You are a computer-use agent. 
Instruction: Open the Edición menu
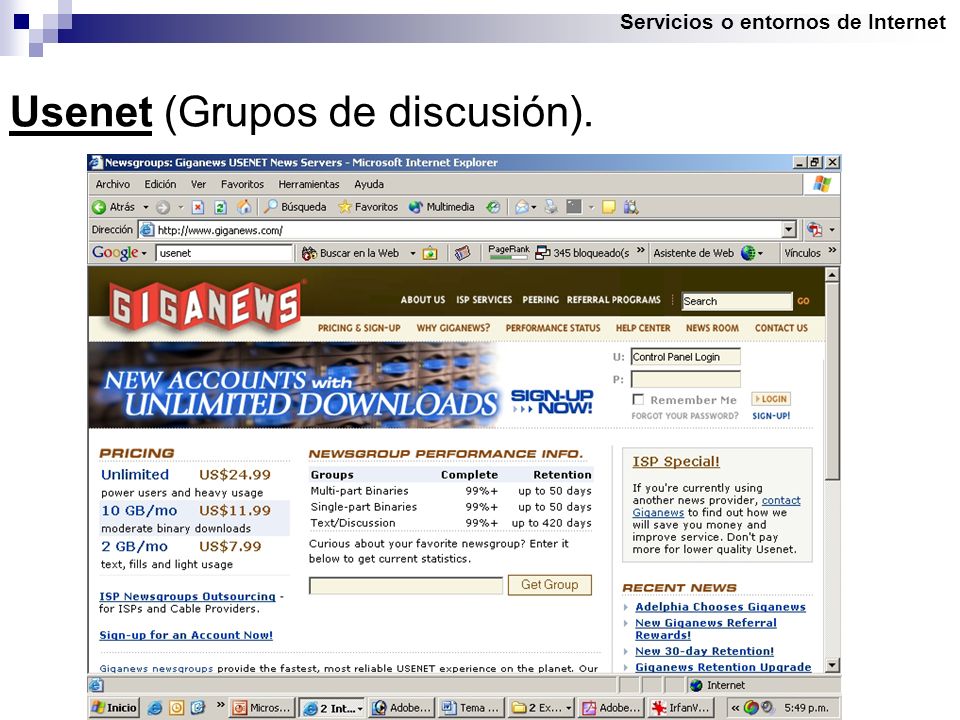pyautogui.click(x=160, y=184)
